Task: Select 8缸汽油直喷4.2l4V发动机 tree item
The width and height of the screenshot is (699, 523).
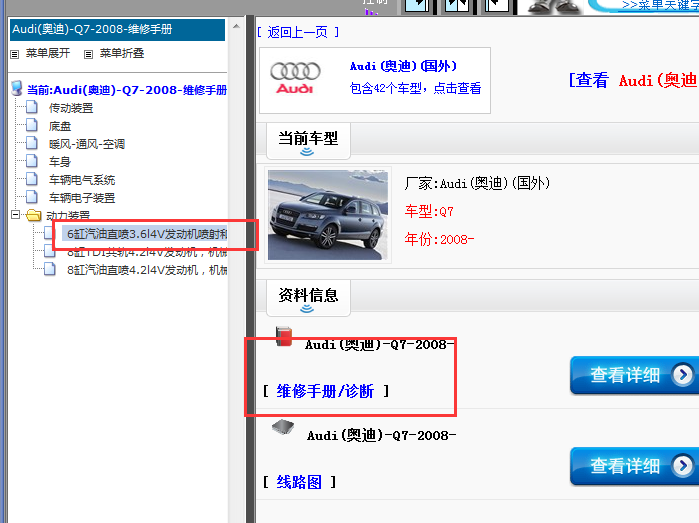Action: [x=147, y=270]
